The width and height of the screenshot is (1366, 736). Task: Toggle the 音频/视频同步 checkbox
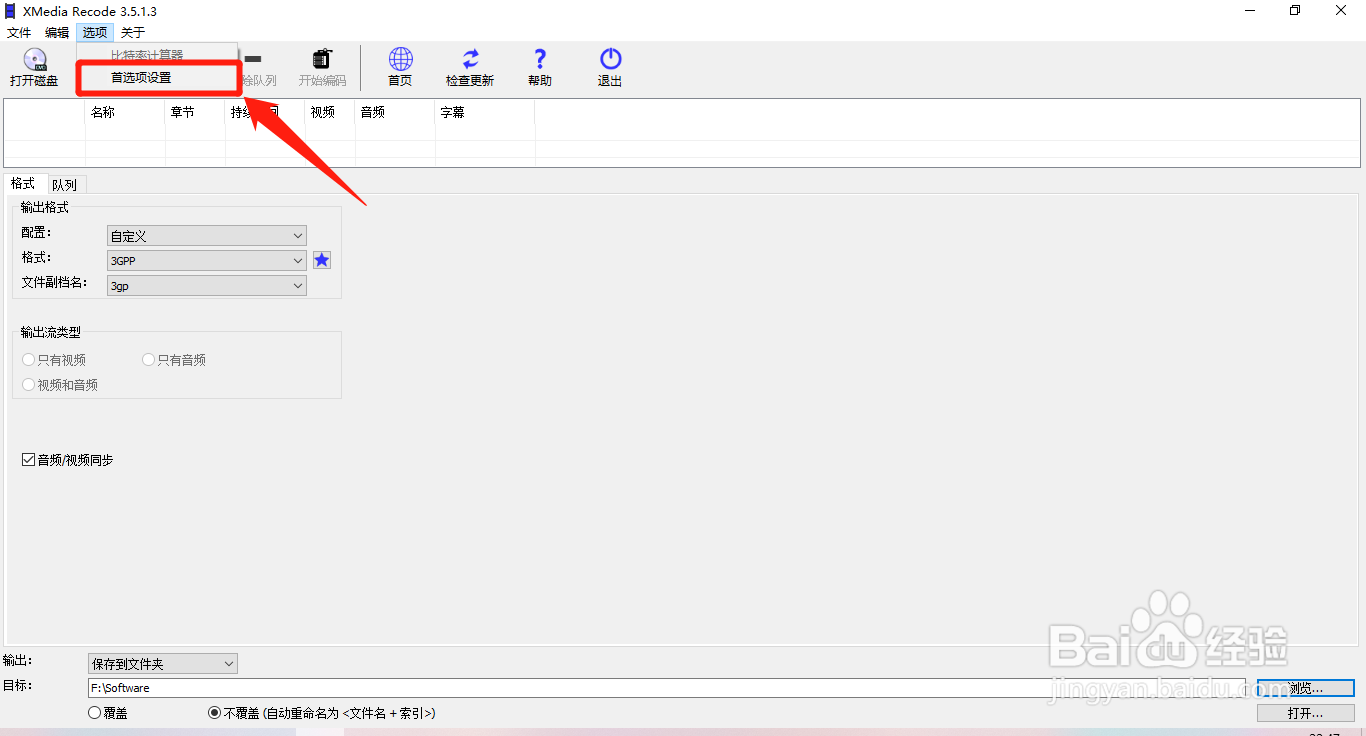tap(29, 460)
